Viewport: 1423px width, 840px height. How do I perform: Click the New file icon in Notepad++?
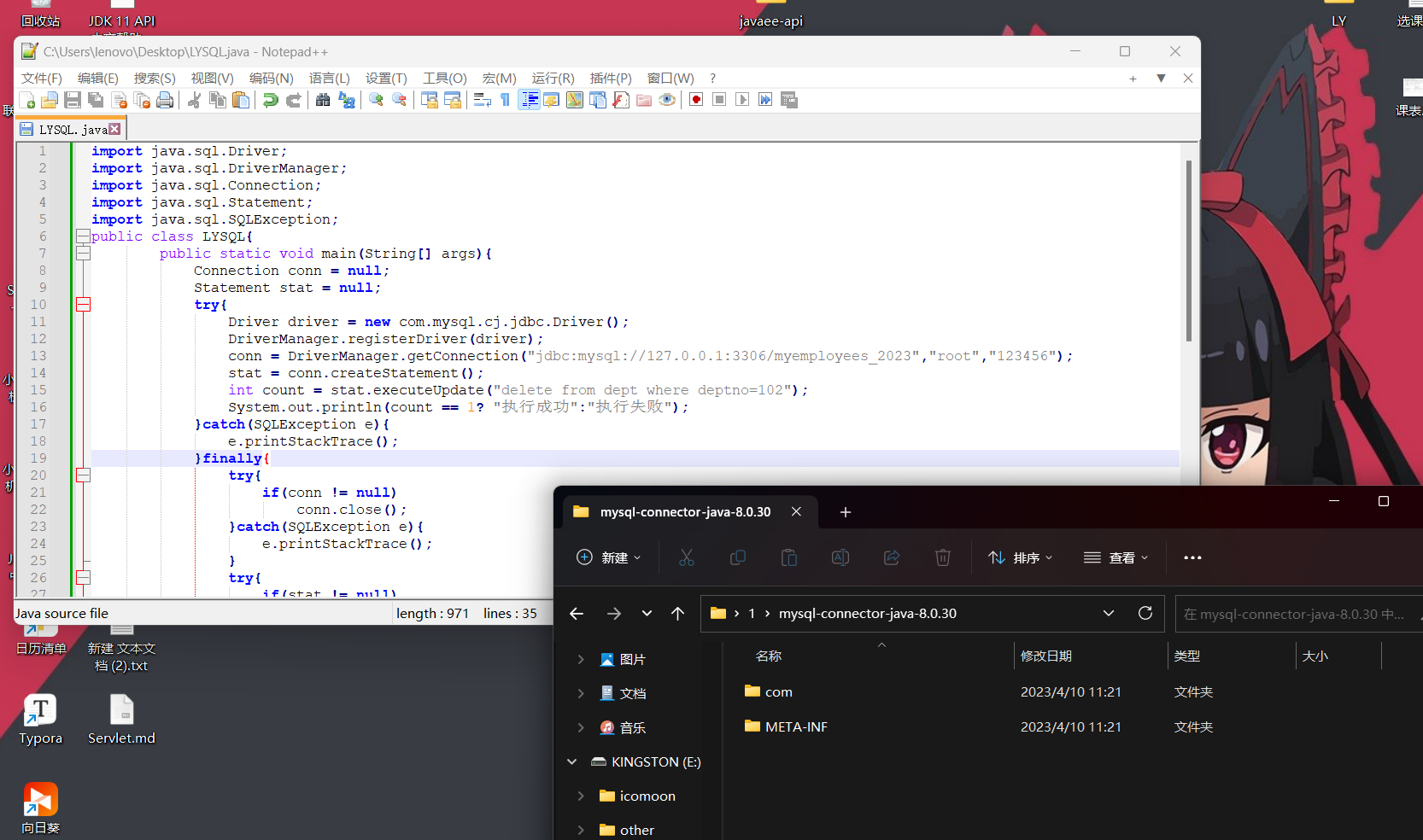click(x=26, y=100)
